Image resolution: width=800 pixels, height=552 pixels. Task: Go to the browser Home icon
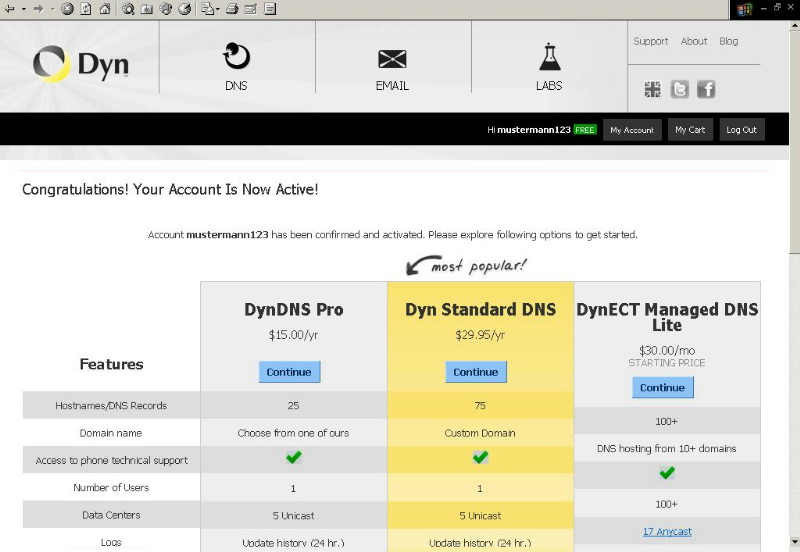(105, 9)
